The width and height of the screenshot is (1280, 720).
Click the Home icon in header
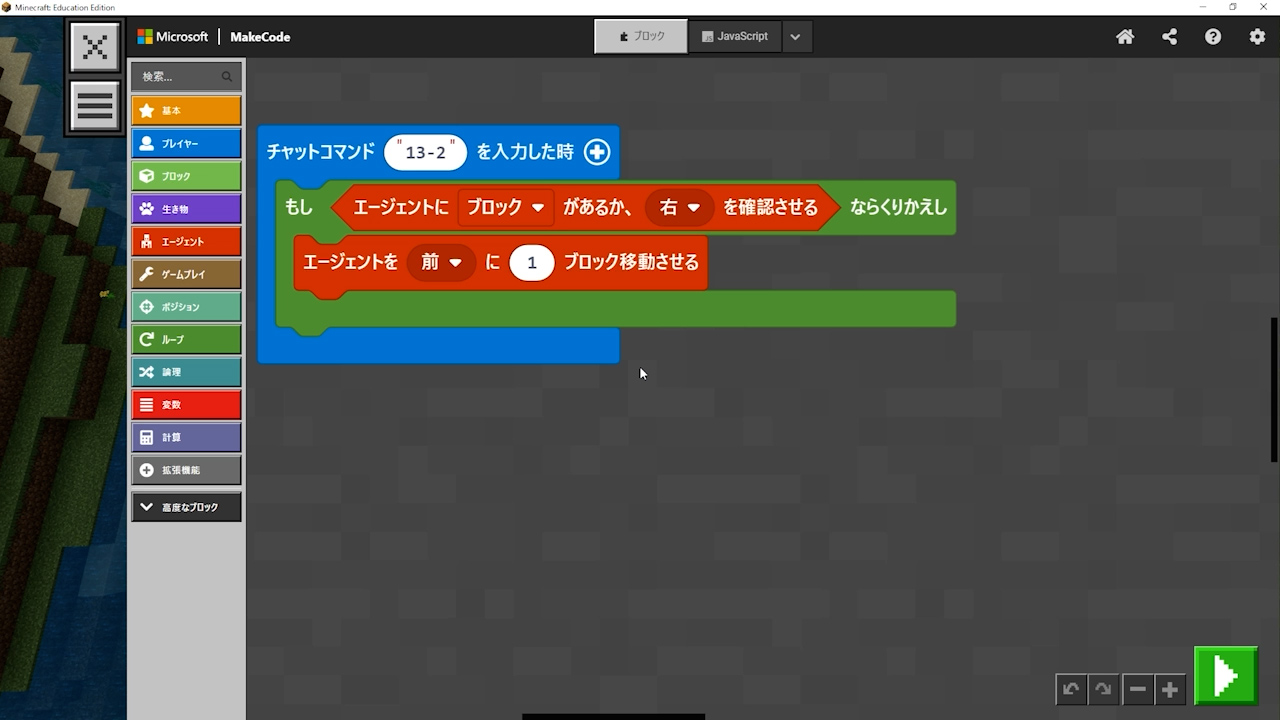(1125, 37)
